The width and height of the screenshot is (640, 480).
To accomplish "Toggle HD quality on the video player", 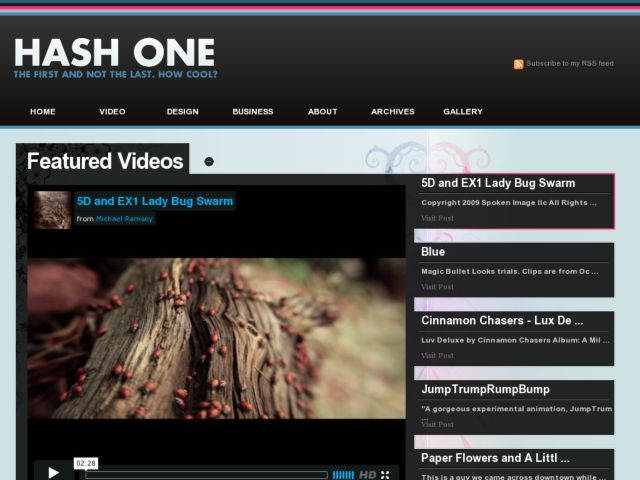I will [367, 475].
